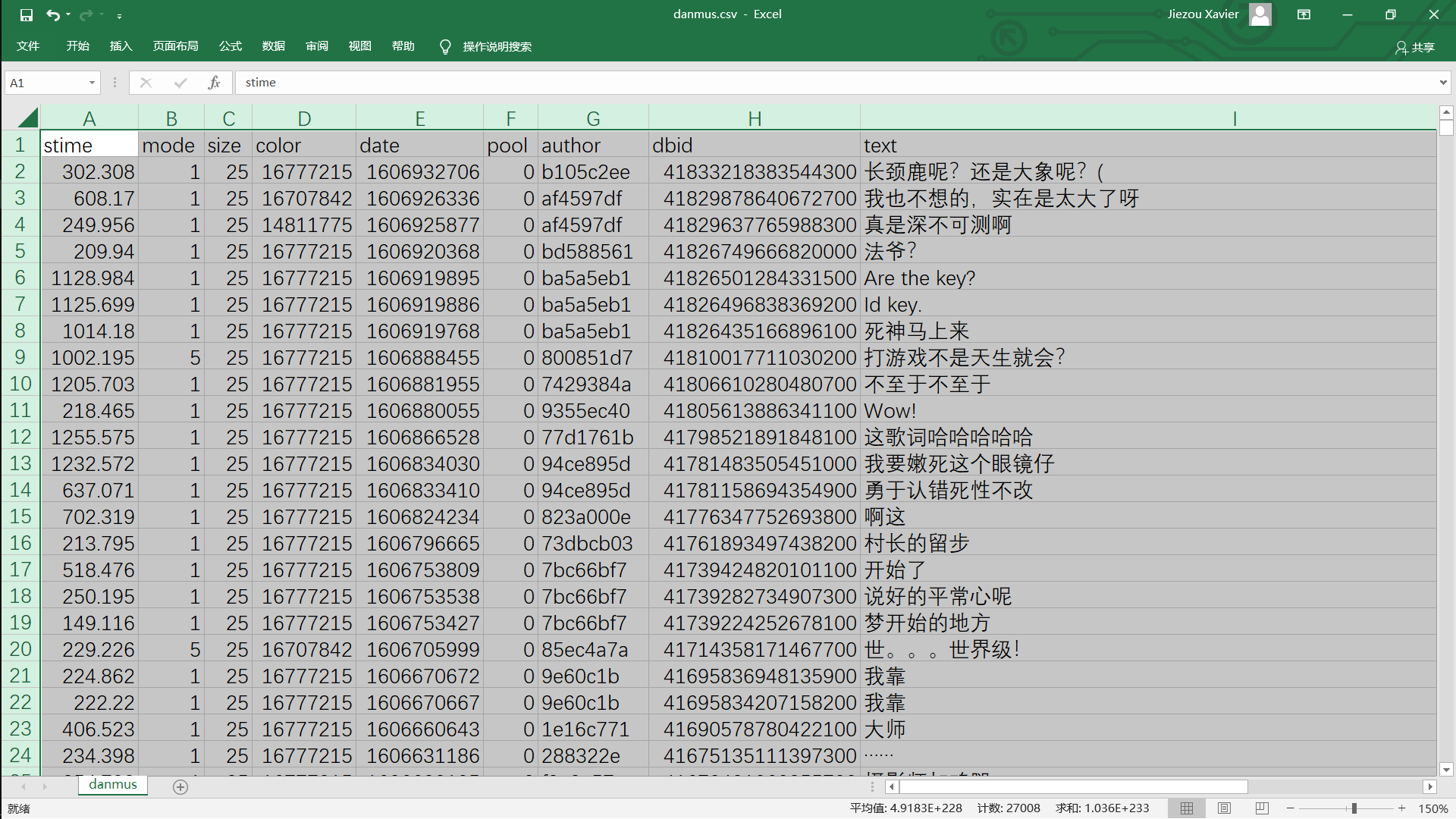Click the vertical scrollbar down arrow
Viewport: 1456px width, 819px height.
click(1446, 769)
